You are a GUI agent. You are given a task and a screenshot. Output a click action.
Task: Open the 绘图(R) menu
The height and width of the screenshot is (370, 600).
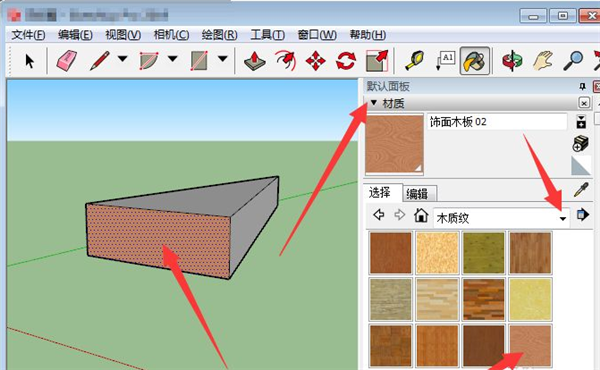(x=220, y=35)
